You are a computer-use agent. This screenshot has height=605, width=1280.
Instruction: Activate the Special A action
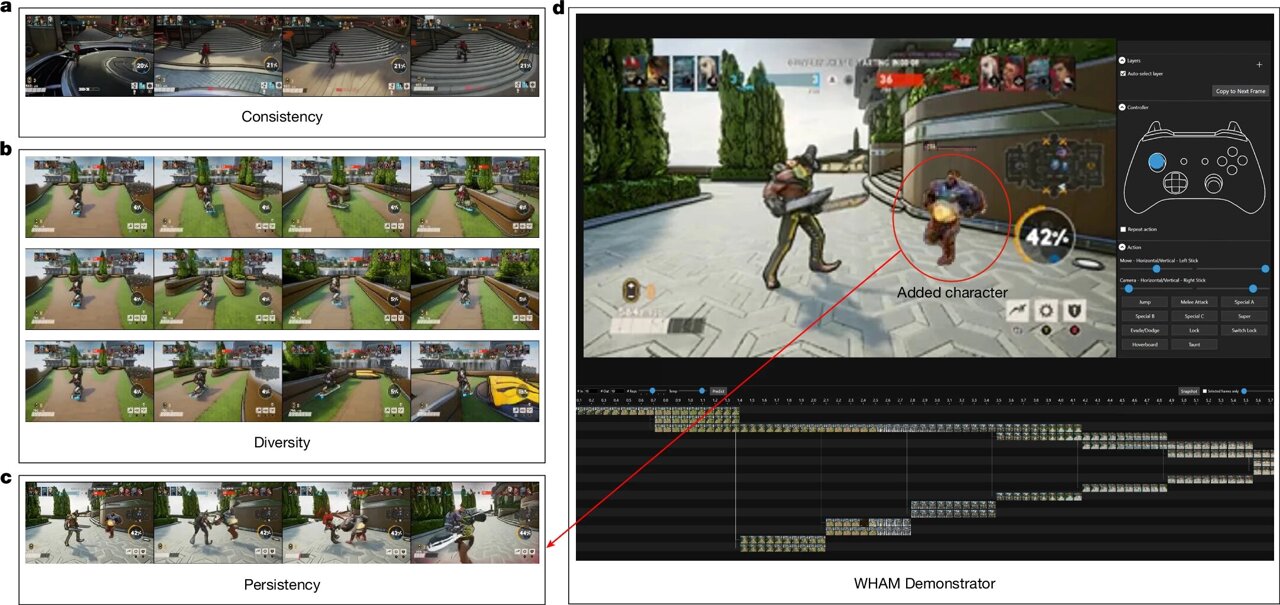coord(1243,302)
